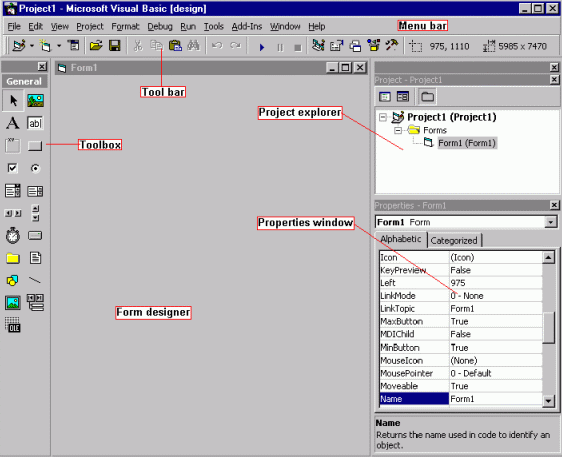The height and width of the screenshot is (457, 562).
Task: Select the Shape tool
Action: point(13,280)
